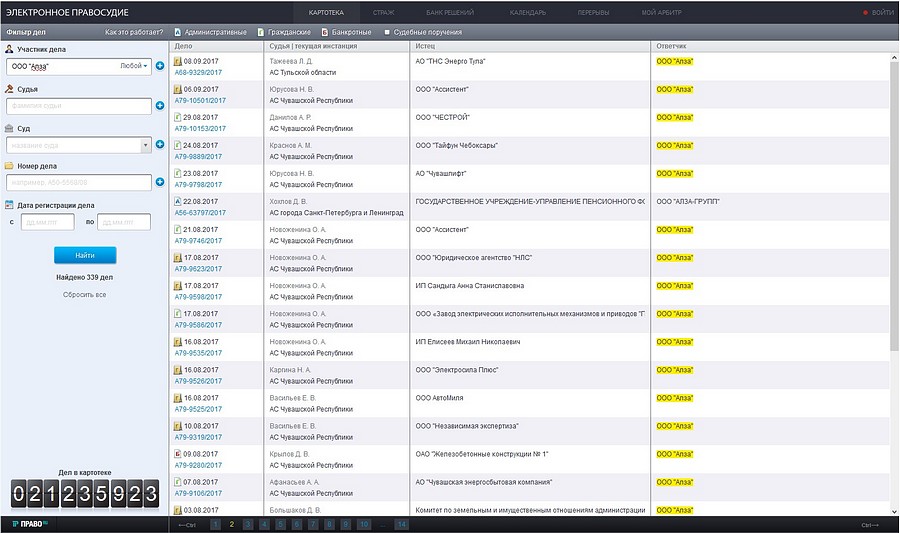Viewport: 900px width, 533px height.
Task: Open case А79-9889/2017
Action: click(198, 157)
